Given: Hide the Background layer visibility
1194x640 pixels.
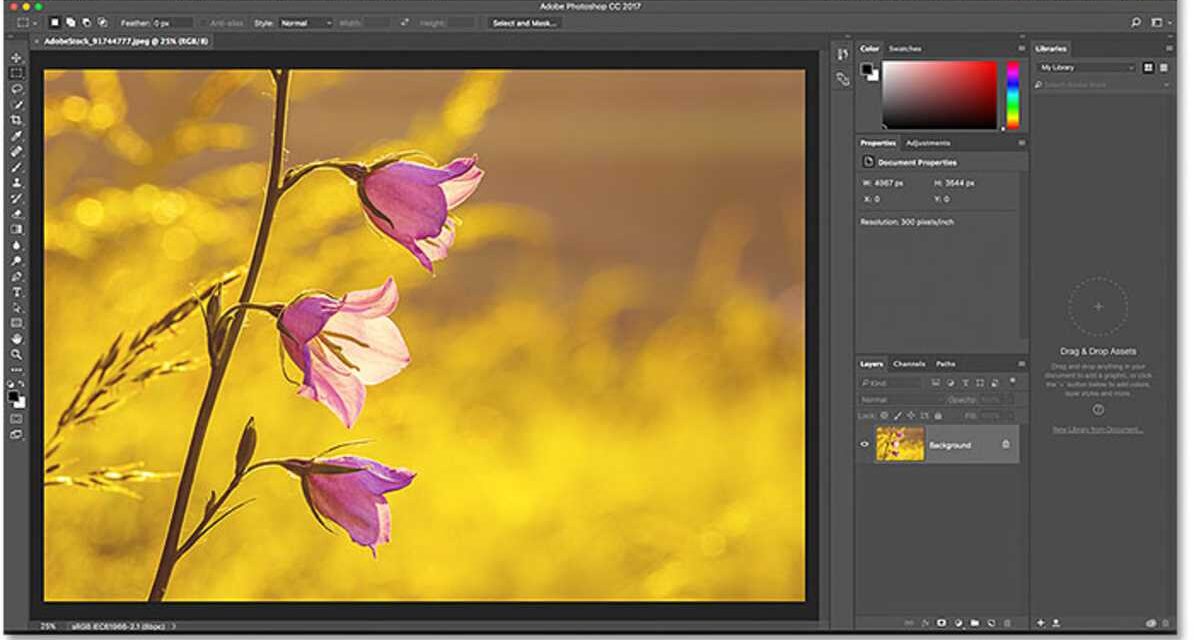Looking at the screenshot, I should [864, 445].
